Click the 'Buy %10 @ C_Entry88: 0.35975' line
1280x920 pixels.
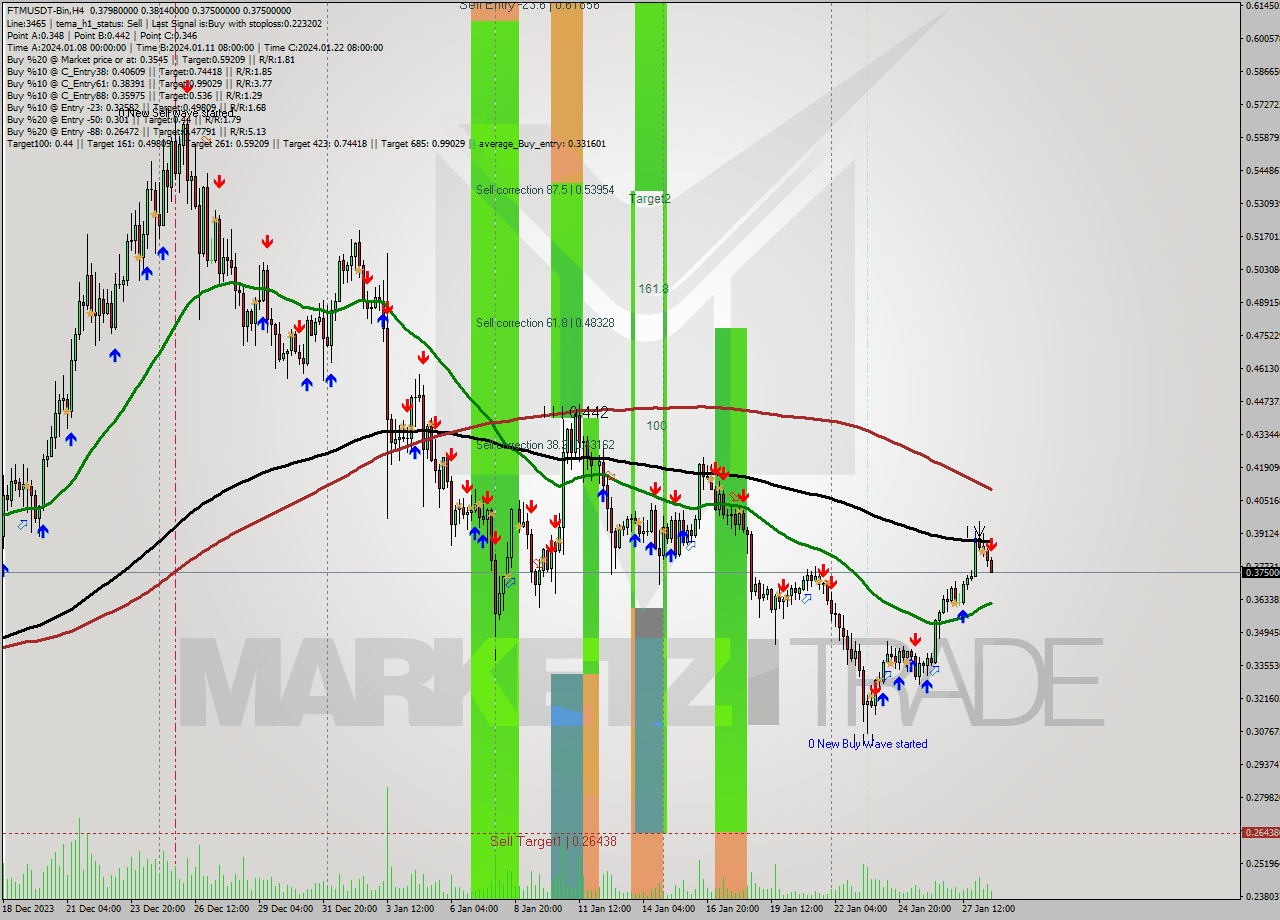(136, 95)
